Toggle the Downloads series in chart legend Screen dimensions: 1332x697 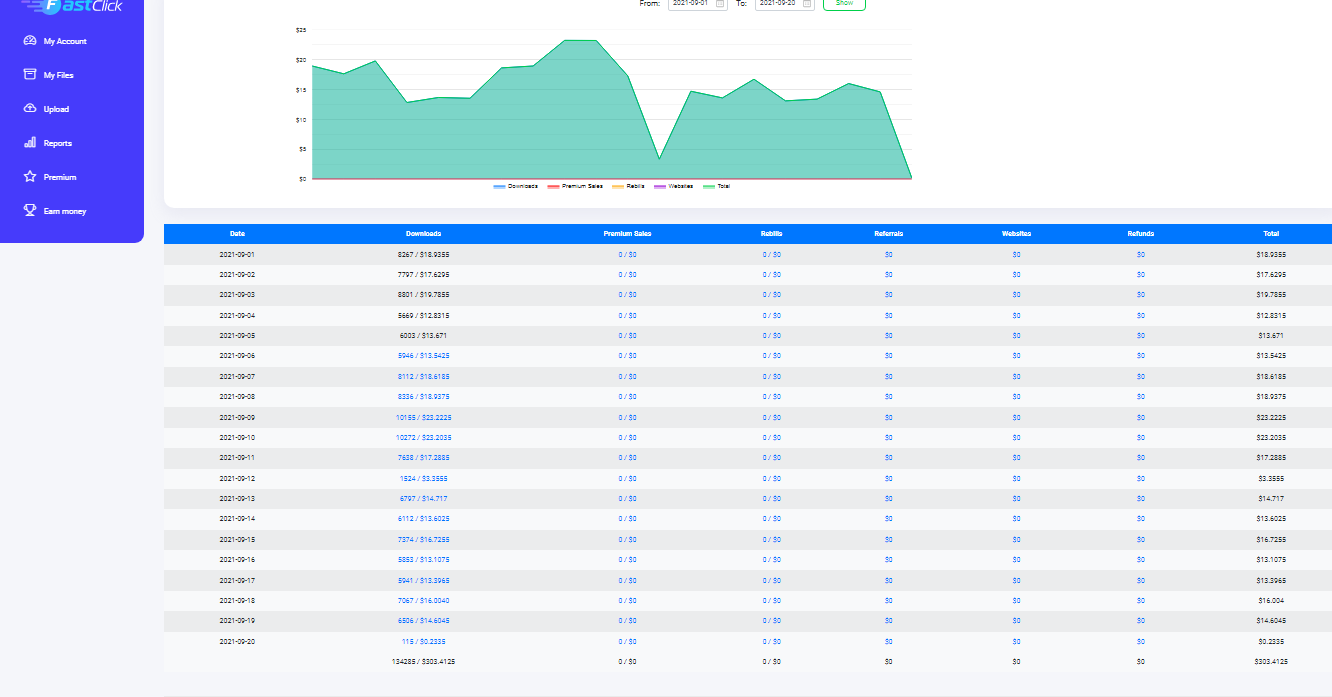[x=515, y=186]
